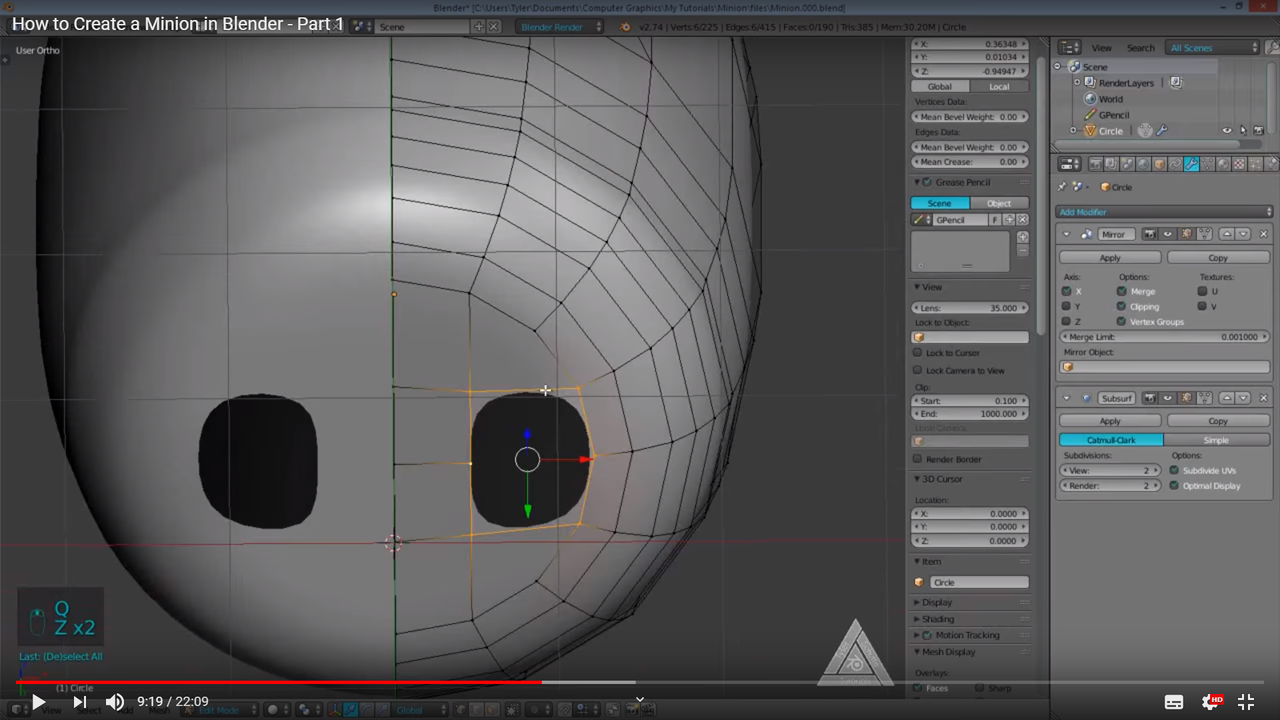This screenshot has width=1280, height=720.
Task: Click the properties editor type icon
Action: [1069, 164]
